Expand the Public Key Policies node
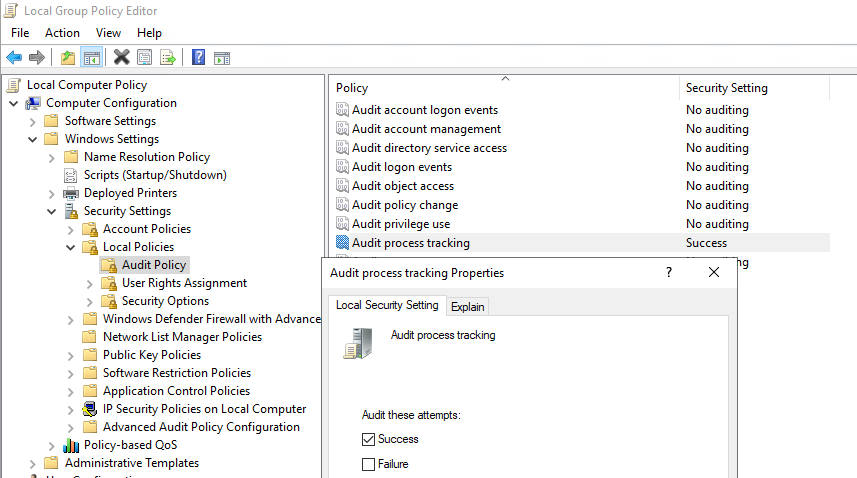Screen dimensions: 857x478 tap(71, 355)
